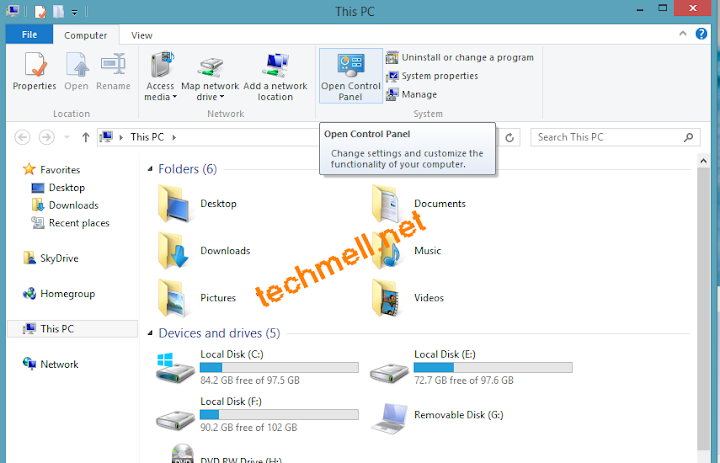Select Local Disk (F:) drive icon

pyautogui.click(x=175, y=419)
